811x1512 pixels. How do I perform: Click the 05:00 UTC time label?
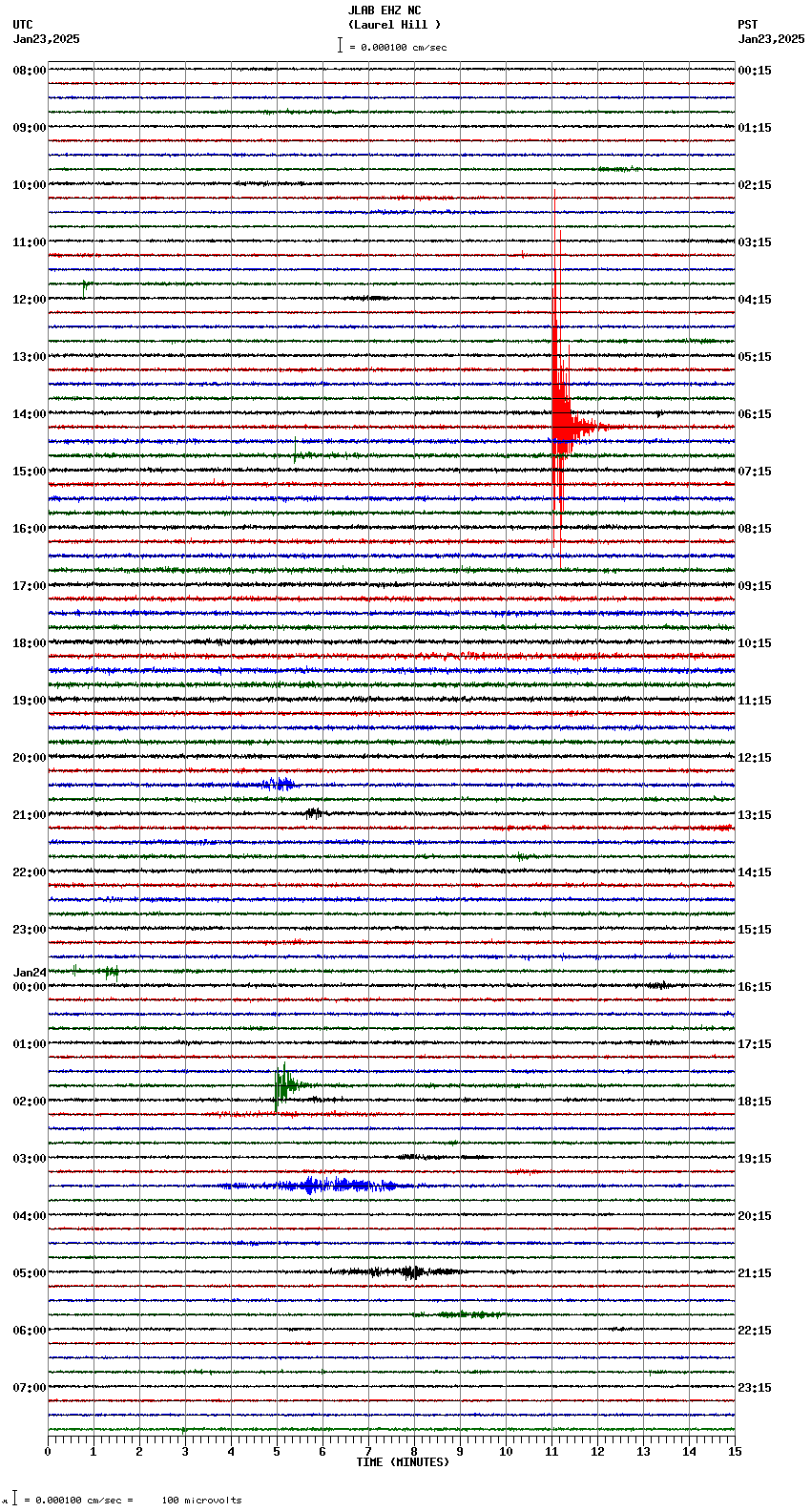[x=30, y=1273]
